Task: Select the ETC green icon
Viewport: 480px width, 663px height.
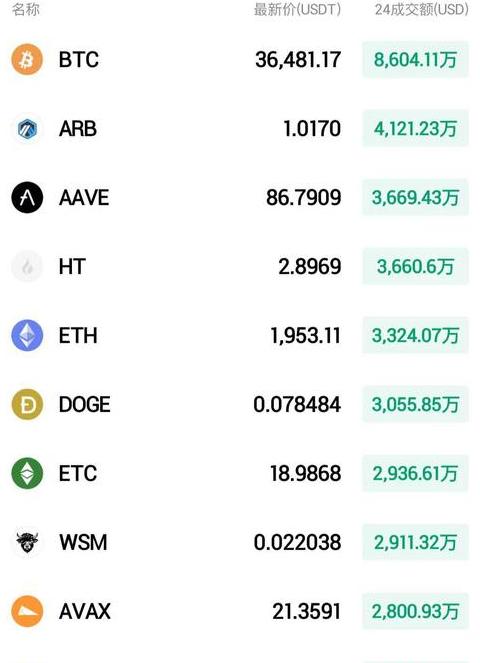Action: coord(27,473)
